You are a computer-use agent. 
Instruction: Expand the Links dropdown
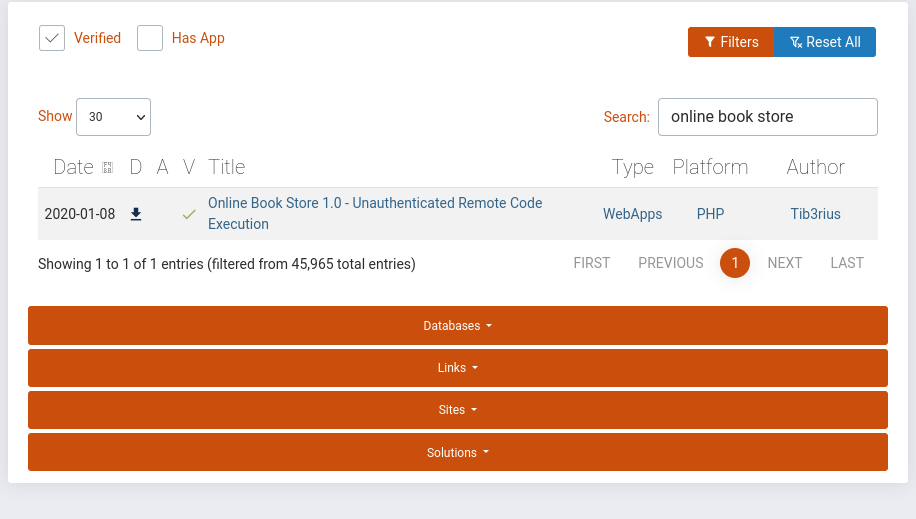(457, 368)
